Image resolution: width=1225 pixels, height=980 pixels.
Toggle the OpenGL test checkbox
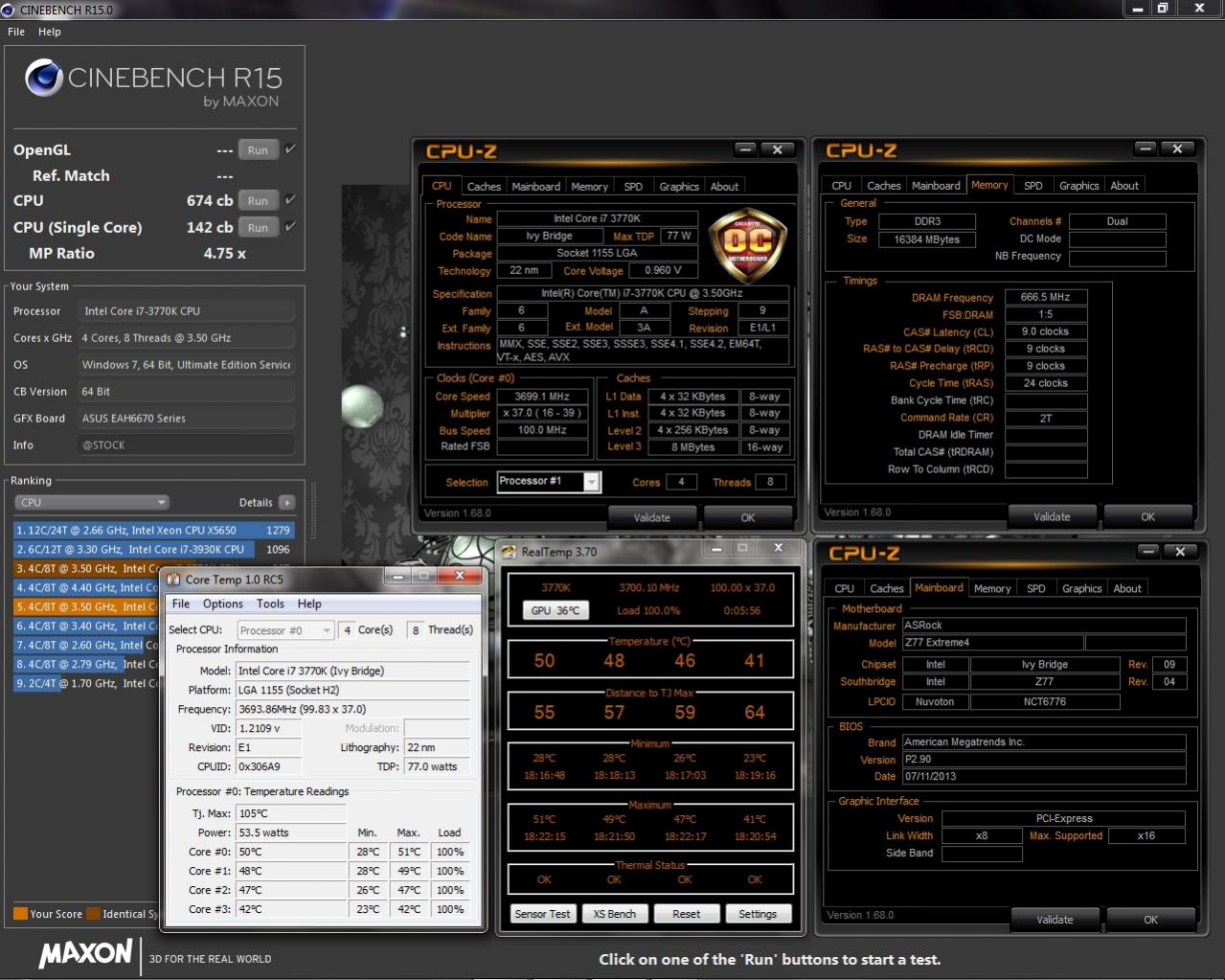(290, 148)
